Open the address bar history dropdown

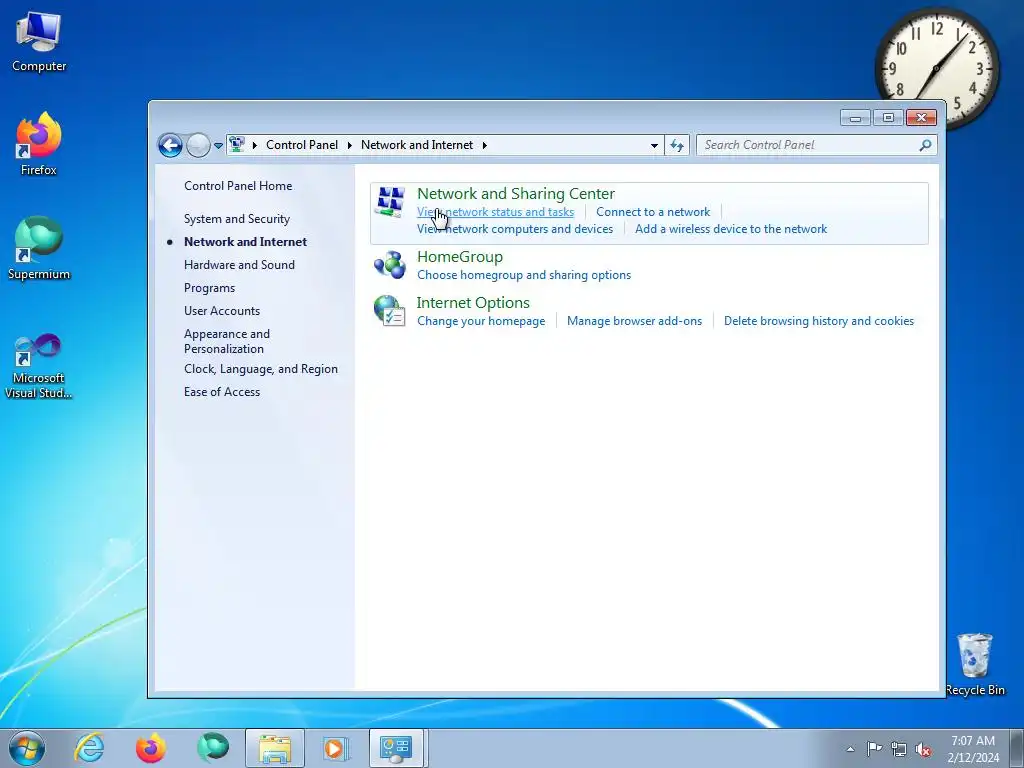click(x=654, y=145)
